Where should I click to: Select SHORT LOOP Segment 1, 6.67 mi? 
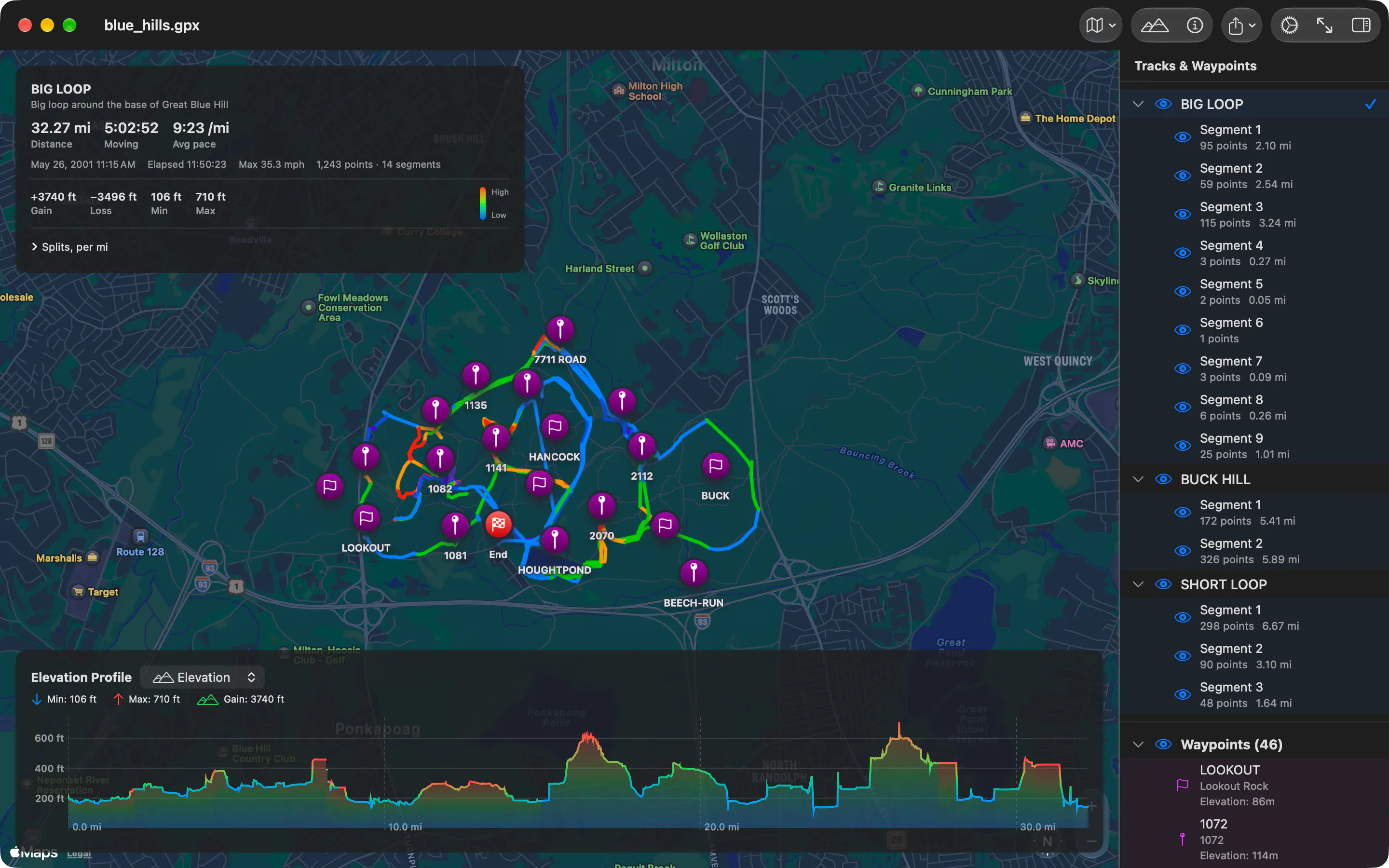(x=1254, y=617)
